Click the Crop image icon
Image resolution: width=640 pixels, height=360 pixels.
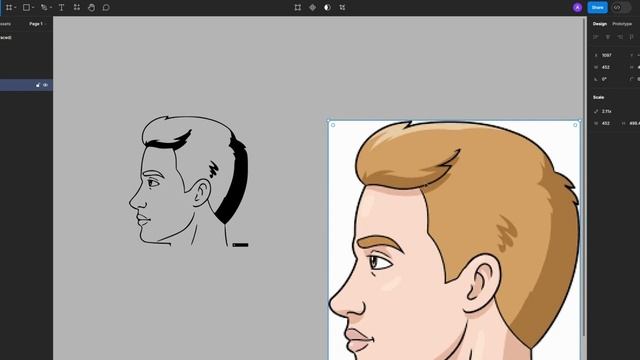tap(342, 7)
